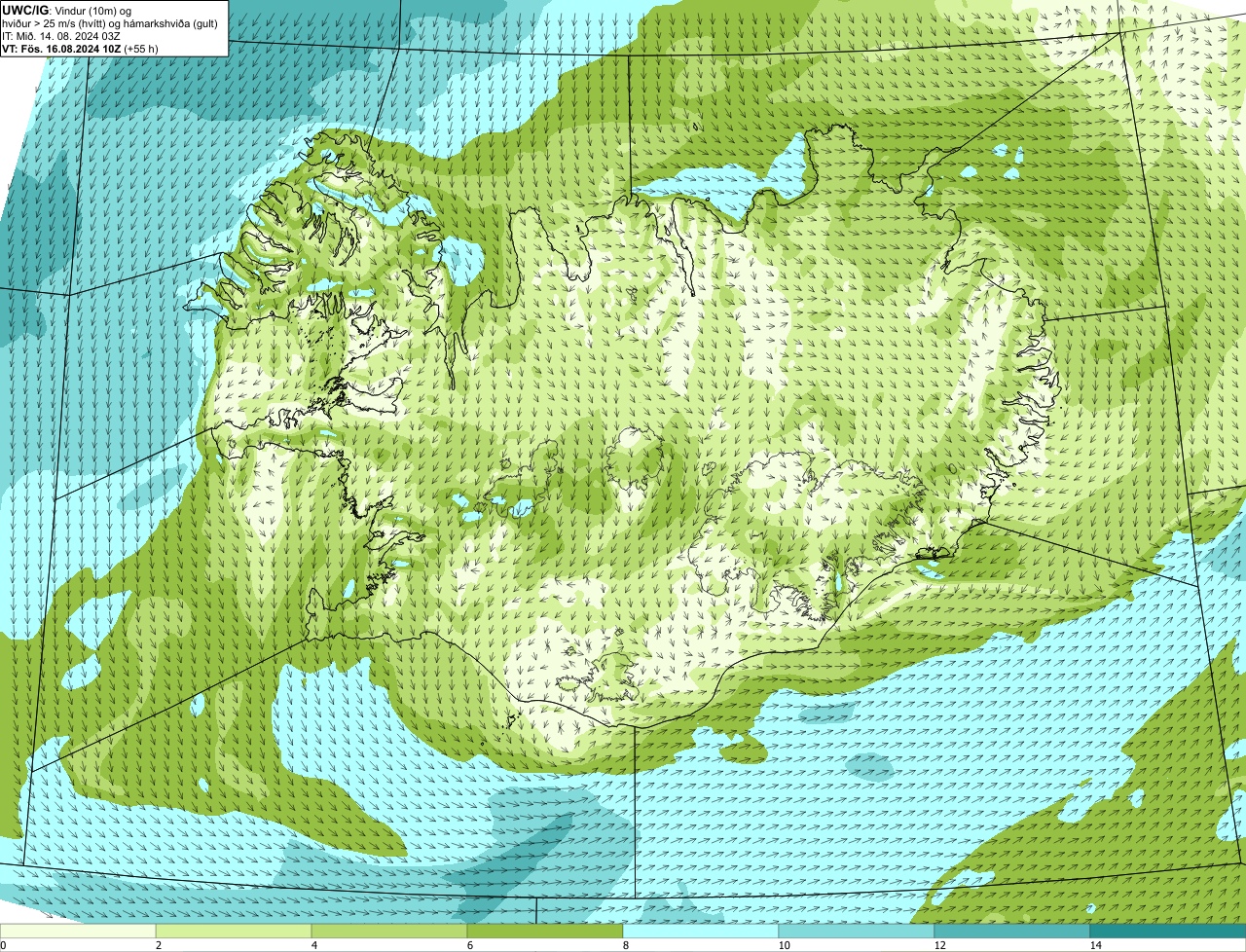This screenshot has height=952, width=1246.
Task: Click the 4–6 m/s medium green legend color
Action: click(x=389, y=931)
